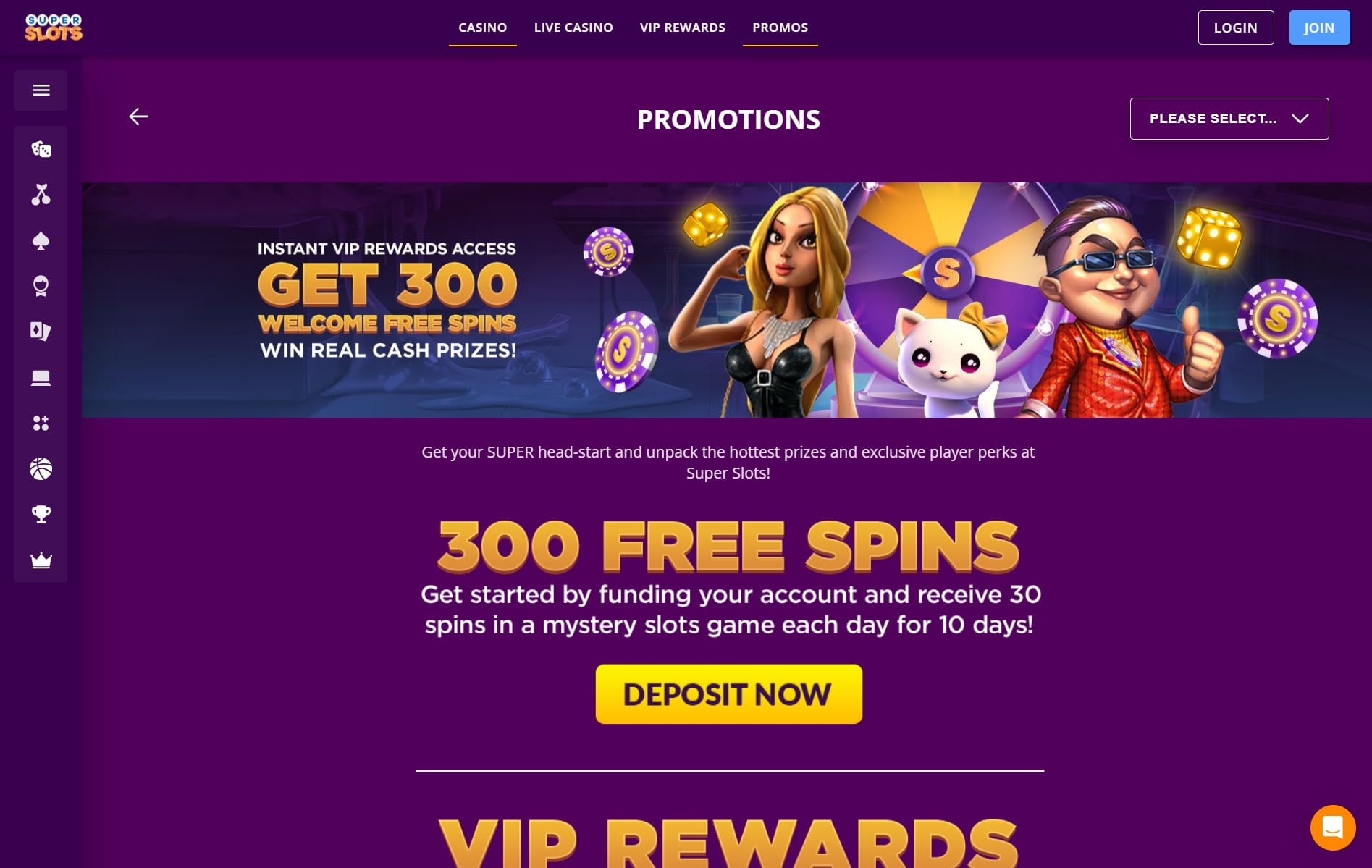Click the yellow Deposit Now button
The height and width of the screenshot is (868, 1372).
click(728, 694)
